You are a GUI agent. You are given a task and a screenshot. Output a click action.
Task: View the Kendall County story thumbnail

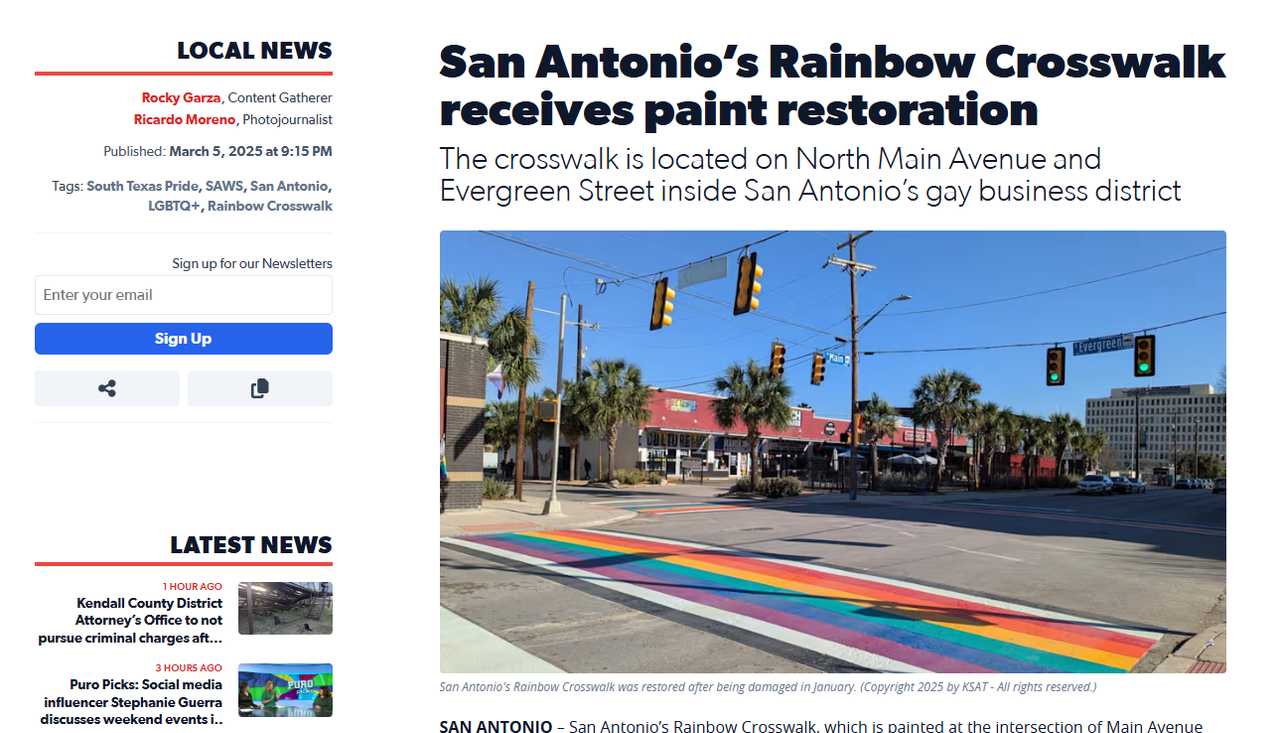285,608
